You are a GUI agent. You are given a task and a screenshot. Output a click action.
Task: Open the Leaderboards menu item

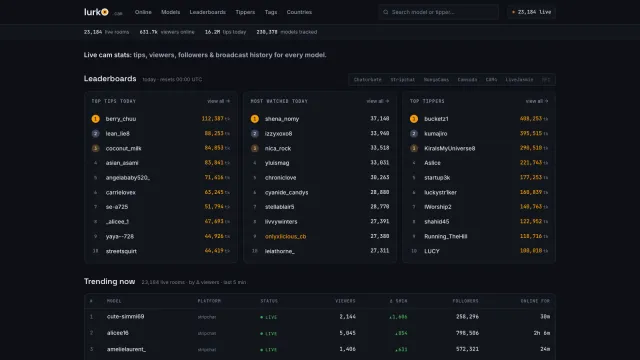[x=207, y=12]
